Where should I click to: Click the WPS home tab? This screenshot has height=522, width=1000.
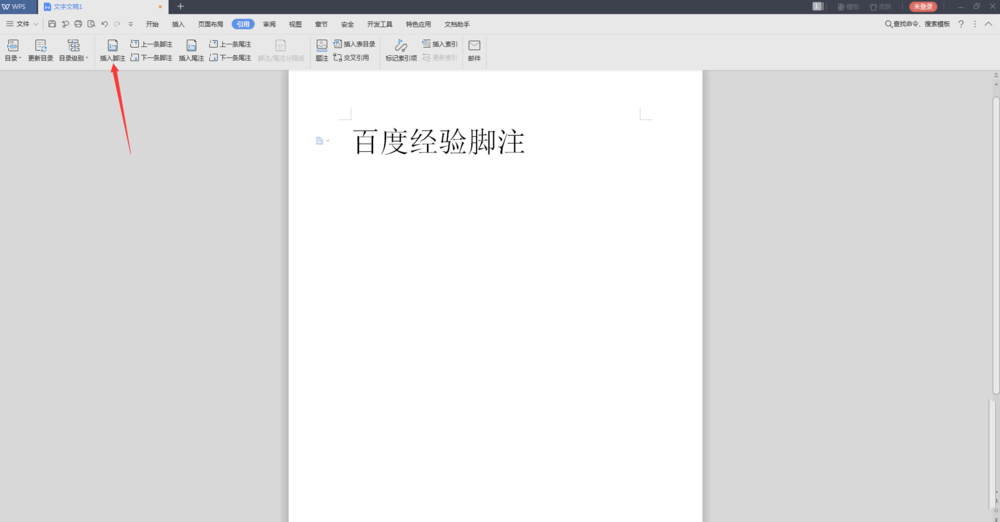18,6
